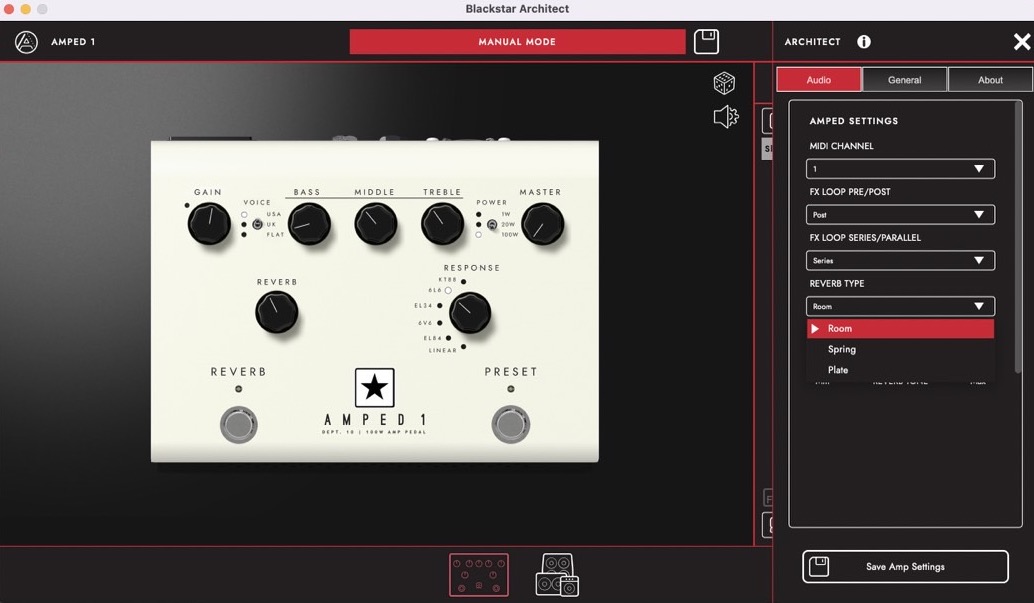Click the Blackstar logo icon beside AMPED 1
The height and width of the screenshot is (603, 1034).
(26, 42)
